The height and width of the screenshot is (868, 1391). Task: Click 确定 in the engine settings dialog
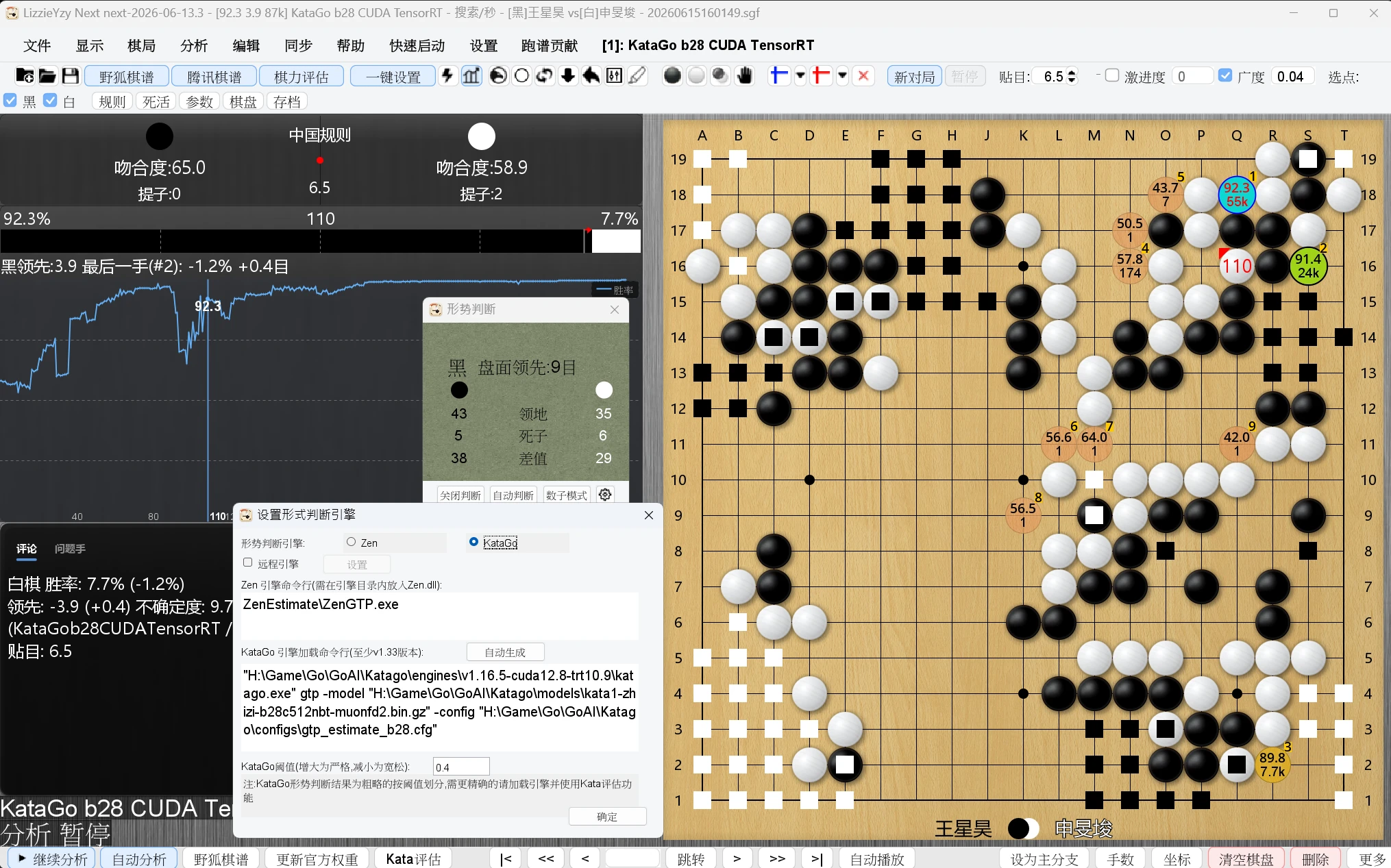pos(607,817)
